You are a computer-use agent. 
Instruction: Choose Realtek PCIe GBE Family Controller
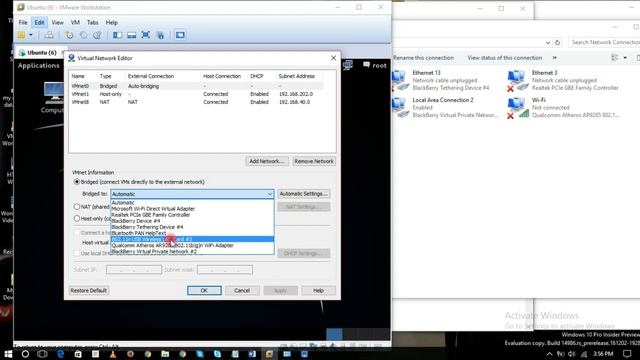pos(192,215)
